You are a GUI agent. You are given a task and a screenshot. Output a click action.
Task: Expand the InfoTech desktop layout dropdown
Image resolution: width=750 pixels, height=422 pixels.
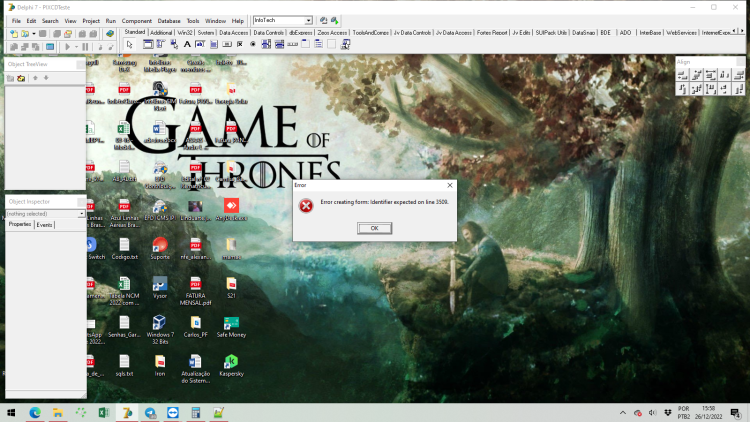pyautogui.click(x=309, y=21)
